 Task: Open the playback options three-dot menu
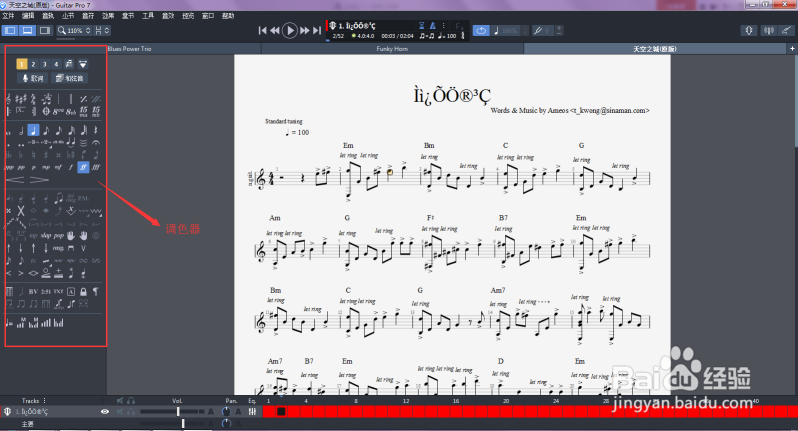[x=443, y=25]
